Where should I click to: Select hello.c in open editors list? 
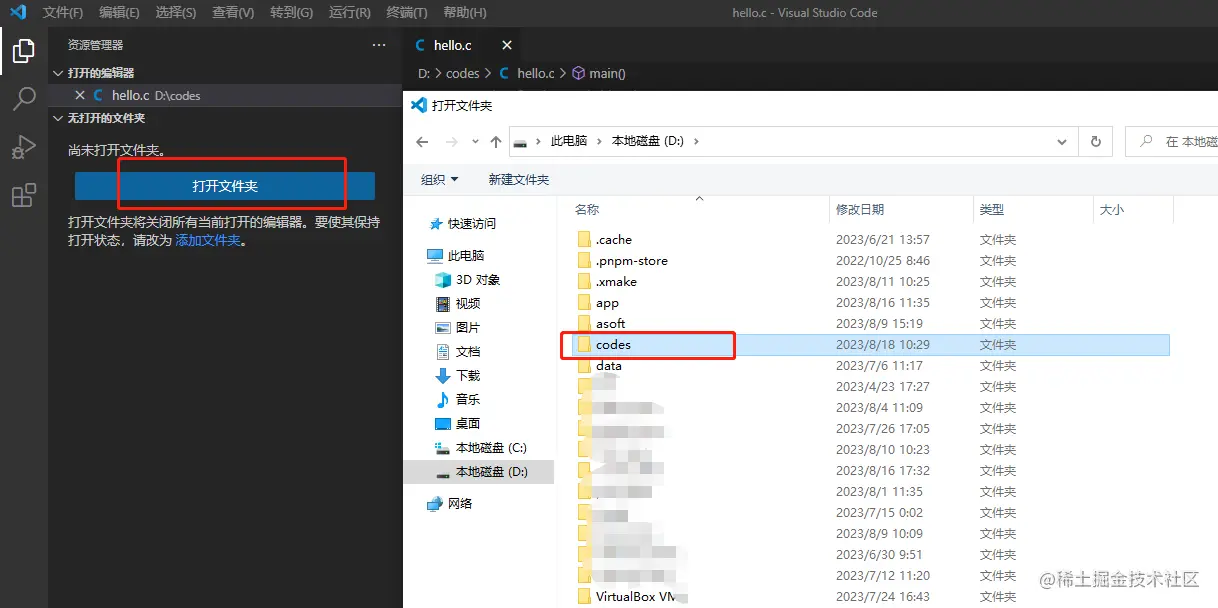pyautogui.click(x=225, y=95)
